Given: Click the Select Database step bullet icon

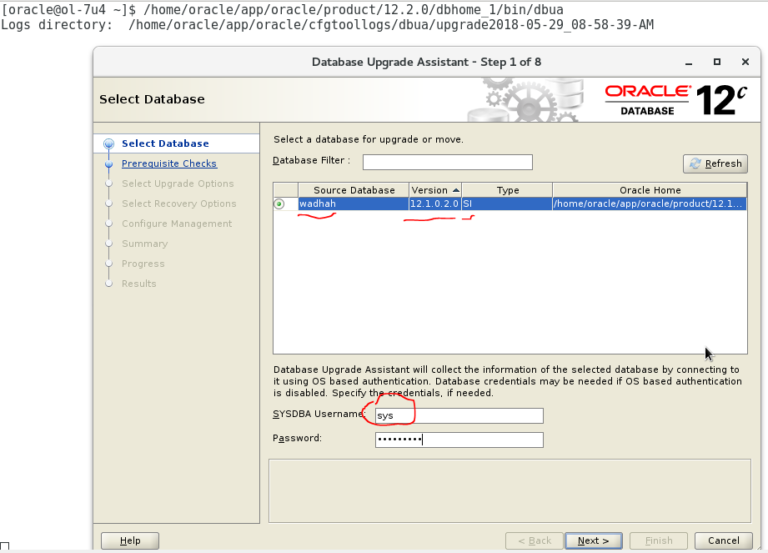Looking at the screenshot, I should click(x=108, y=144).
